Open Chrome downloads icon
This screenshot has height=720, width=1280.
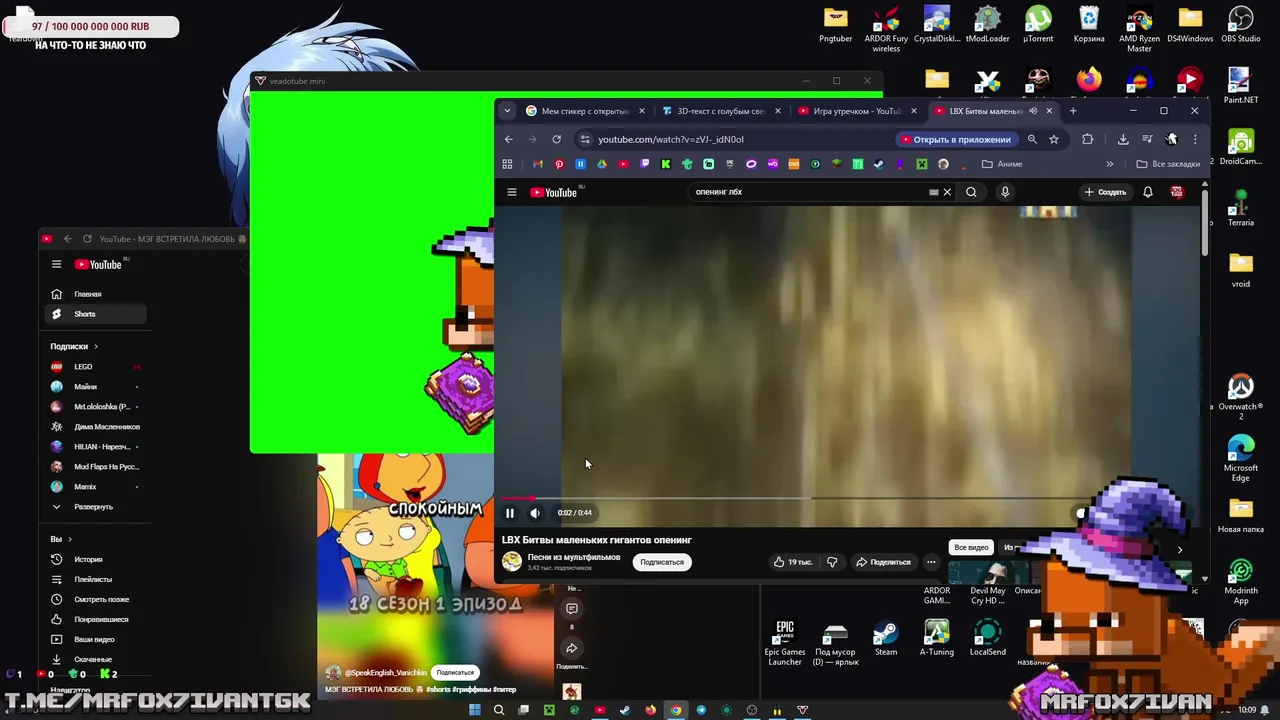(x=1123, y=139)
